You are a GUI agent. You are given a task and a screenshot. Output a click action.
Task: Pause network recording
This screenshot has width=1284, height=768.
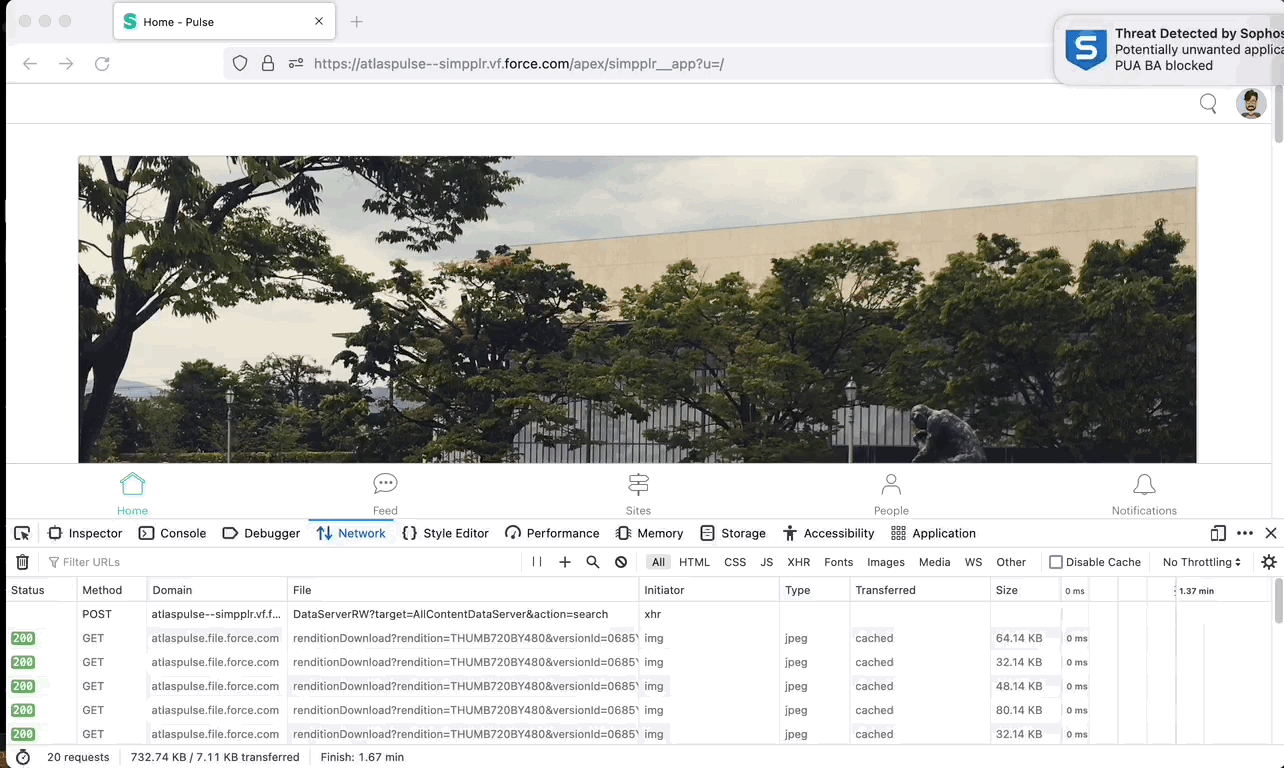pos(537,562)
